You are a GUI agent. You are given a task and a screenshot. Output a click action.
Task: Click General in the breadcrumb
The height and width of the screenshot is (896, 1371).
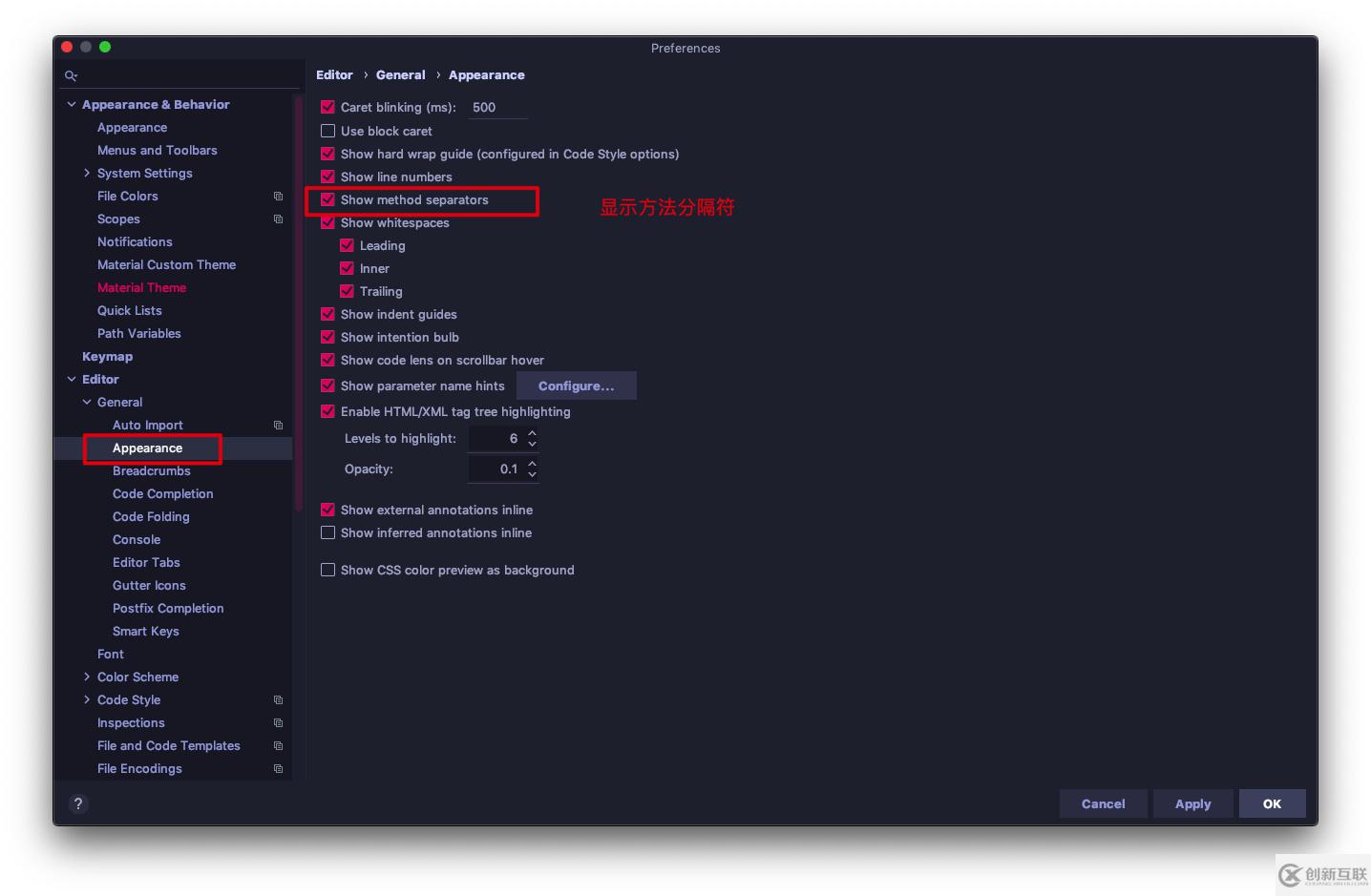pos(401,74)
